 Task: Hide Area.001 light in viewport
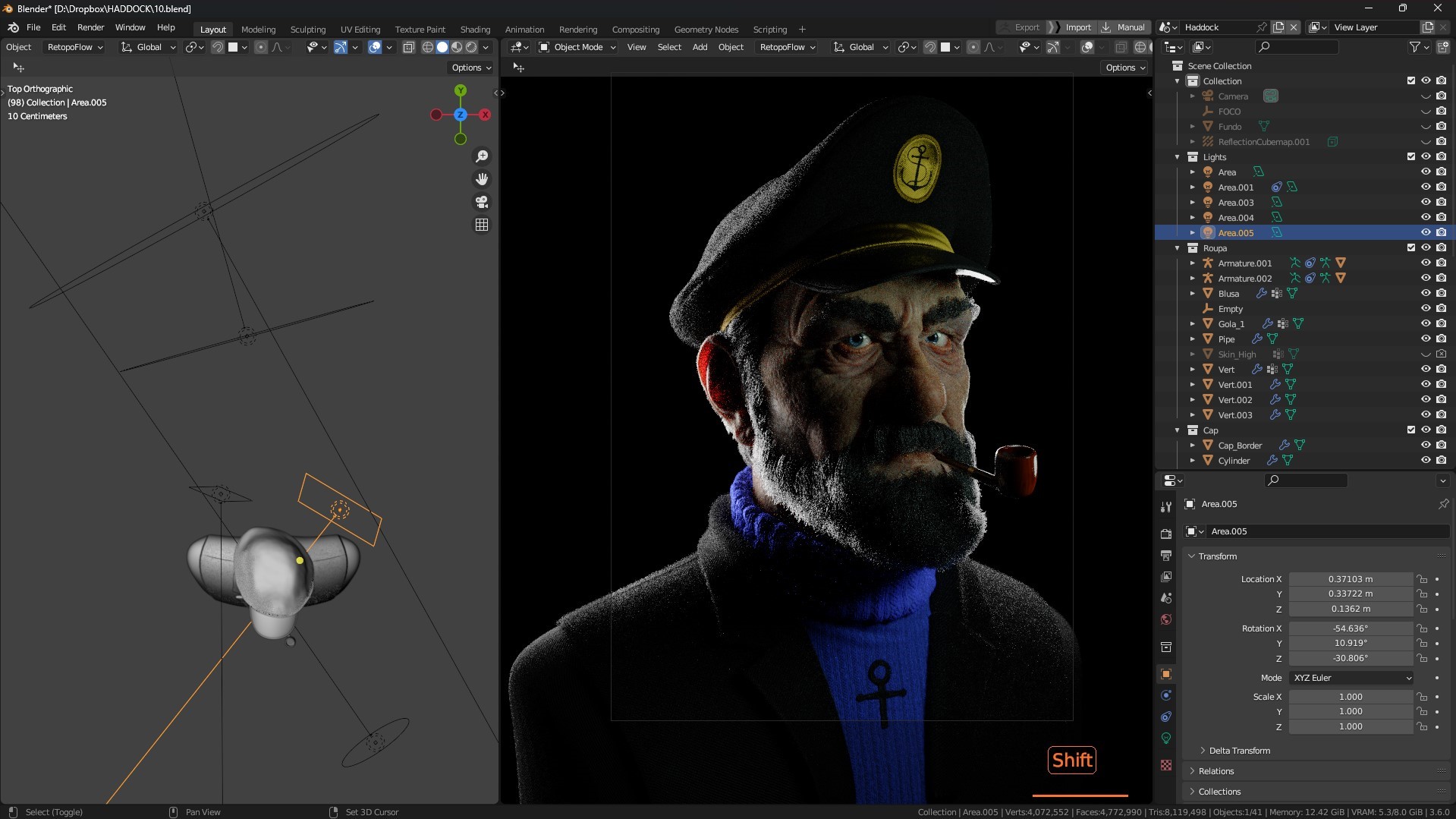tap(1426, 187)
